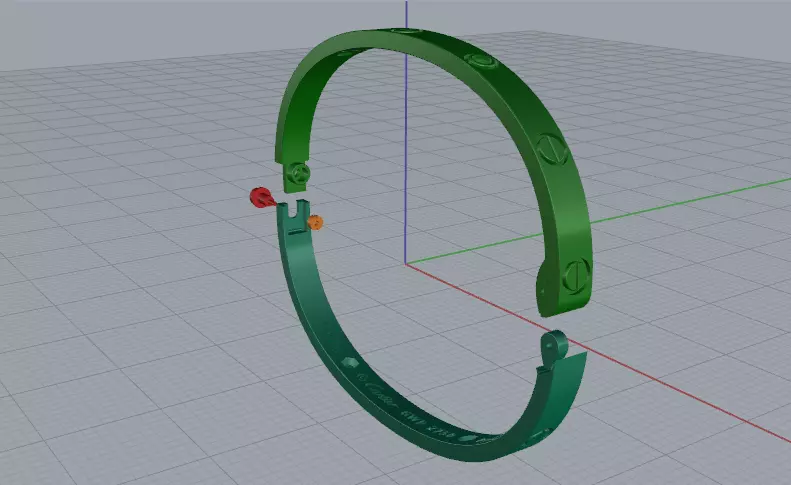Click the engraved Cartier text on the bracelet

pos(381,393)
